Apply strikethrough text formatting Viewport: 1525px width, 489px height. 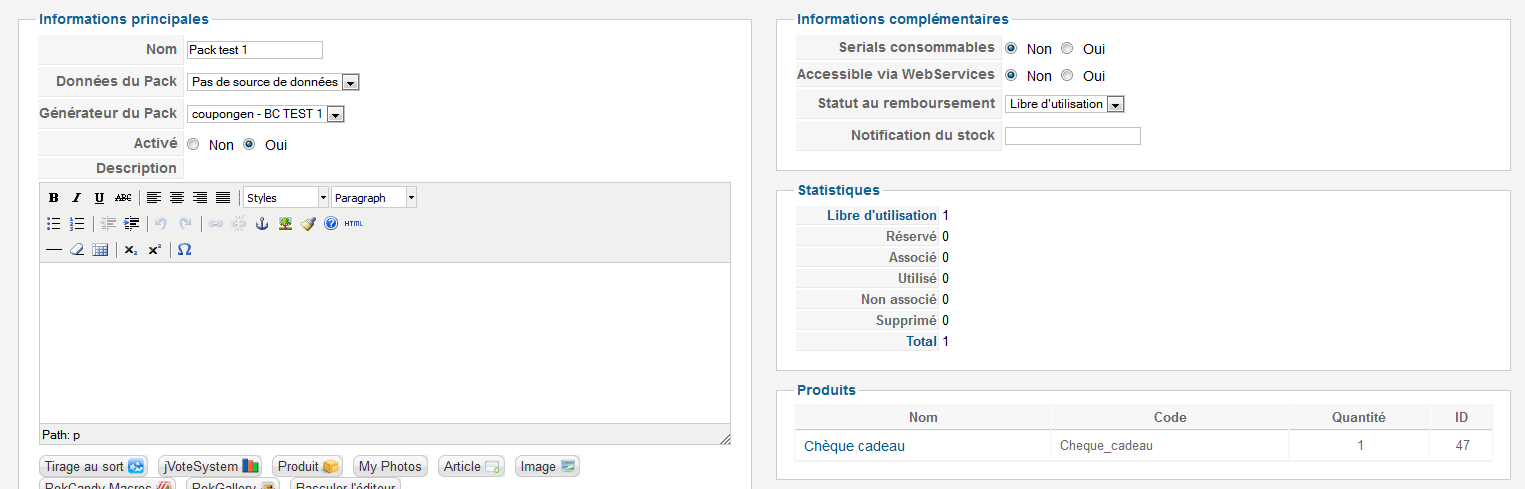tap(123, 198)
